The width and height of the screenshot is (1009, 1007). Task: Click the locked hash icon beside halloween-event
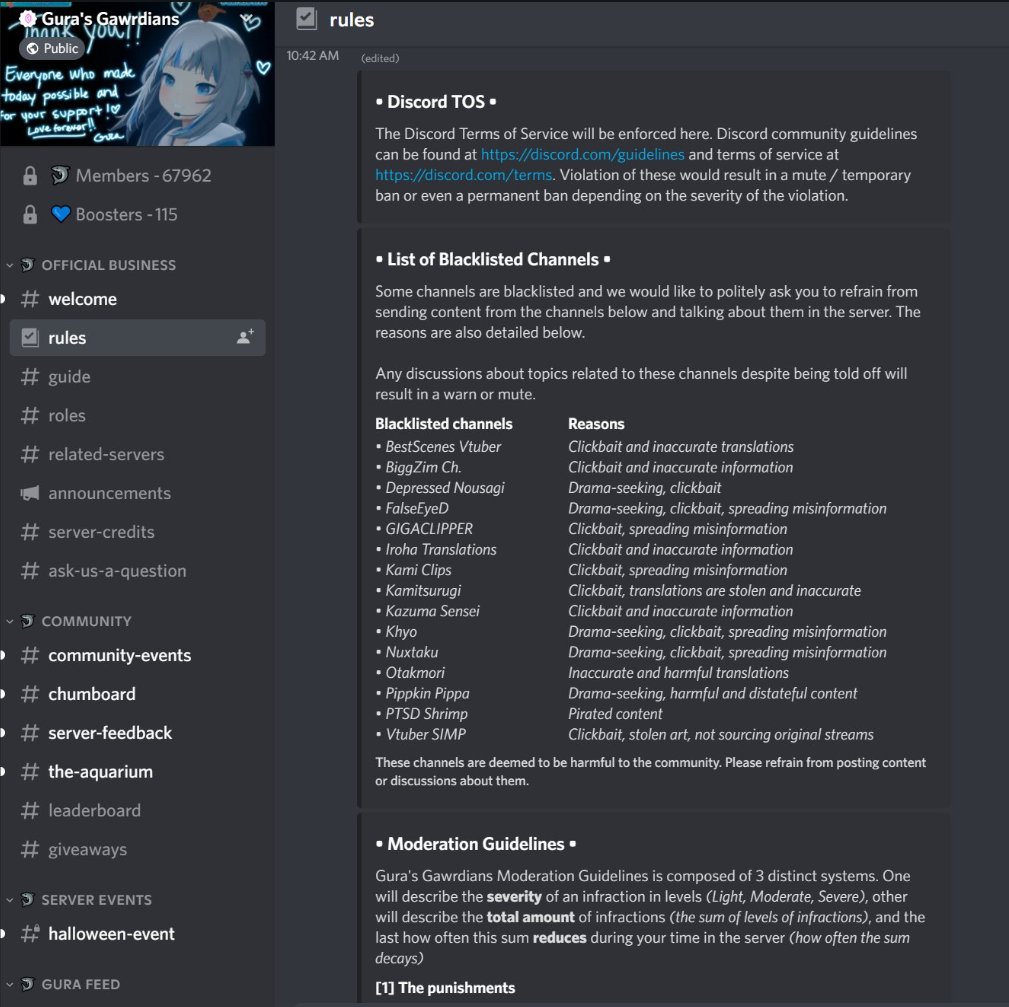[30, 934]
